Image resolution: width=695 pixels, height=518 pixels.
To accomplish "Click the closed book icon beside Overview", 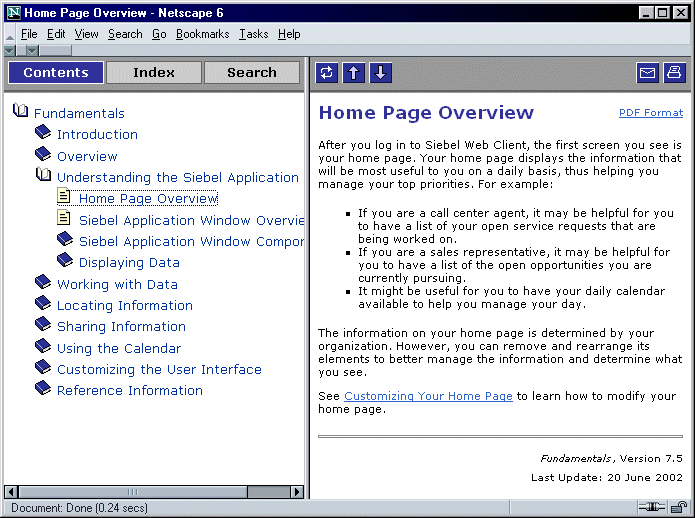I will pyautogui.click(x=43, y=154).
